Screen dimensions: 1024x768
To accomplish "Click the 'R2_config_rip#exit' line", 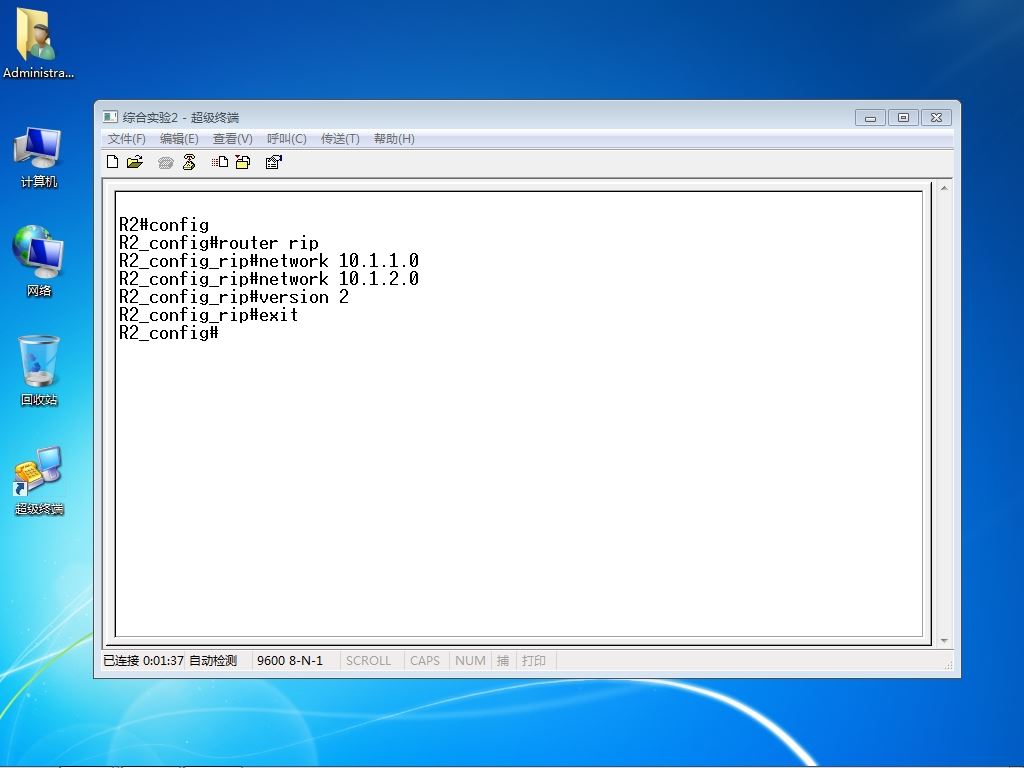I will pyautogui.click(x=208, y=315).
